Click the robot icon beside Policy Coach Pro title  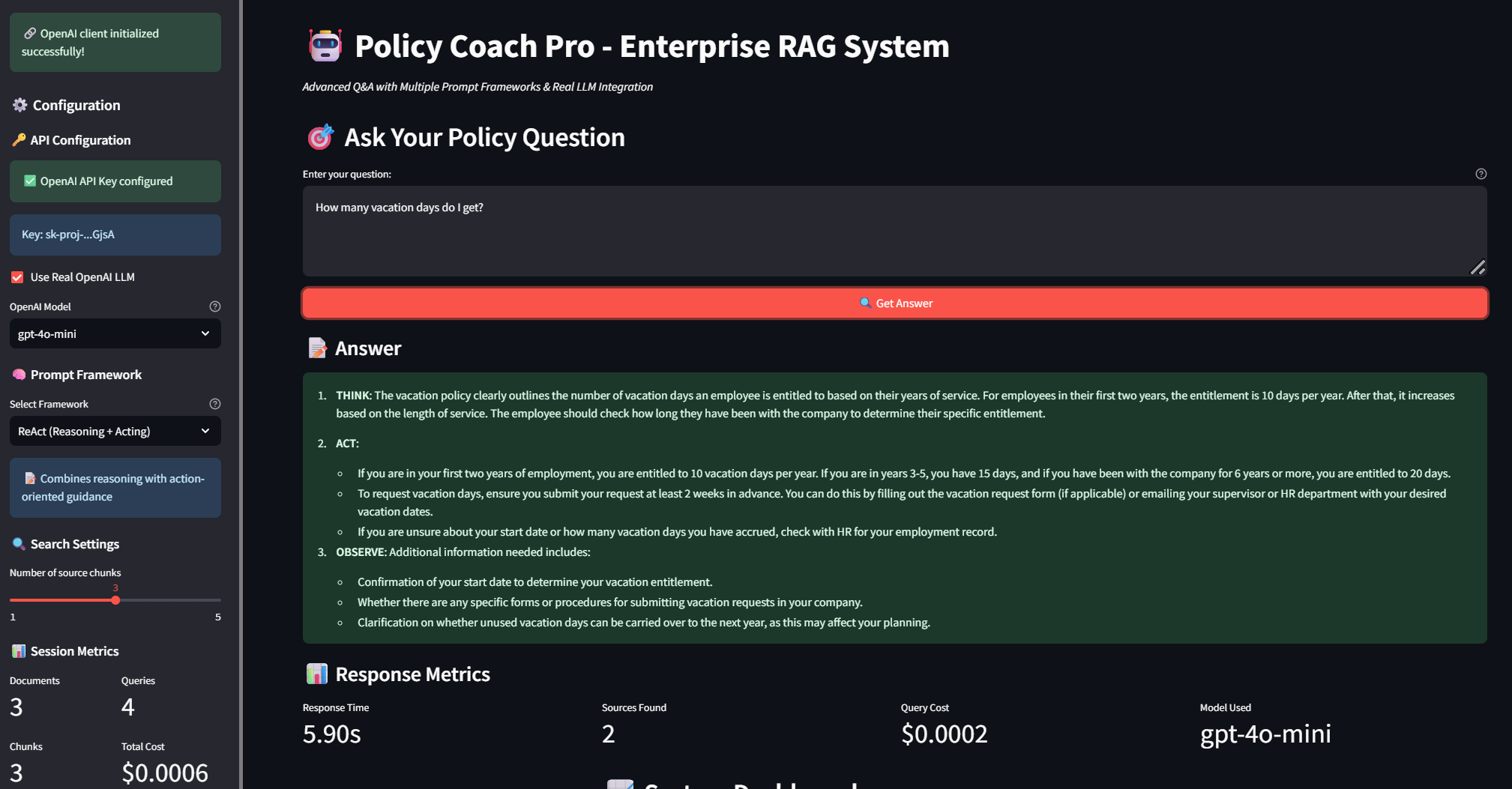coord(325,46)
